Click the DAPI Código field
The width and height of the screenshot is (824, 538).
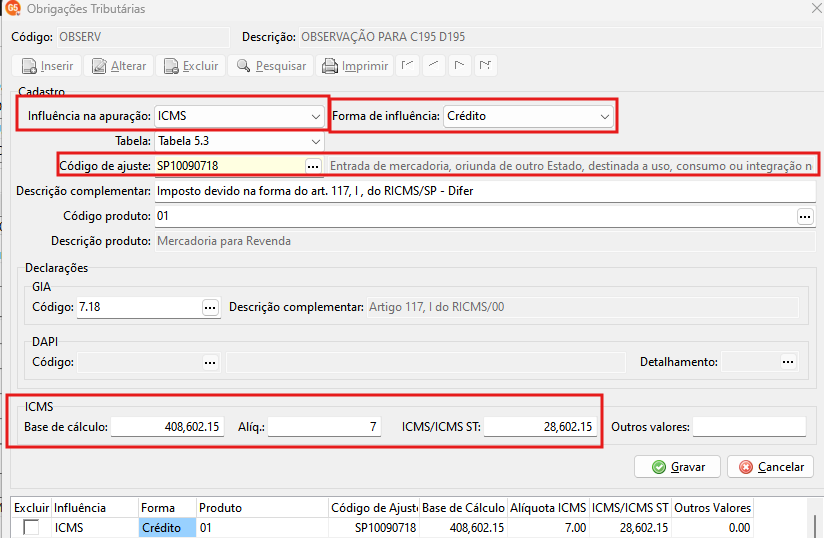[139, 362]
